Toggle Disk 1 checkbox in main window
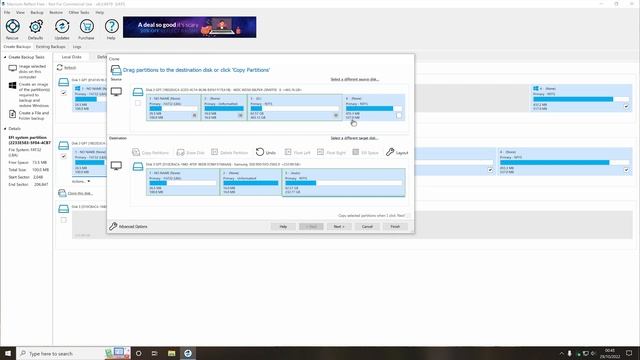 [x=64, y=93]
